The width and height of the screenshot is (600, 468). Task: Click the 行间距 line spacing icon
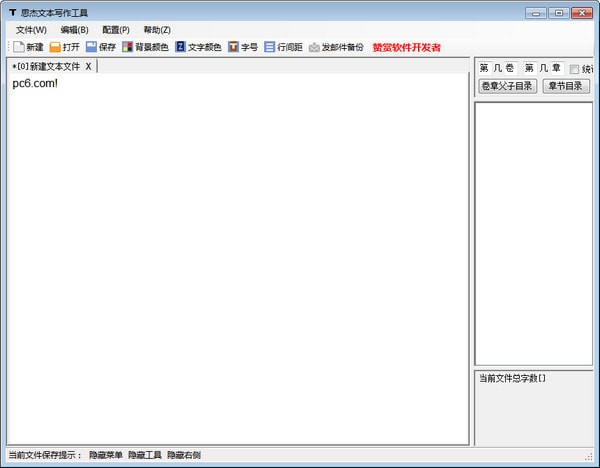pyautogui.click(x=269, y=47)
